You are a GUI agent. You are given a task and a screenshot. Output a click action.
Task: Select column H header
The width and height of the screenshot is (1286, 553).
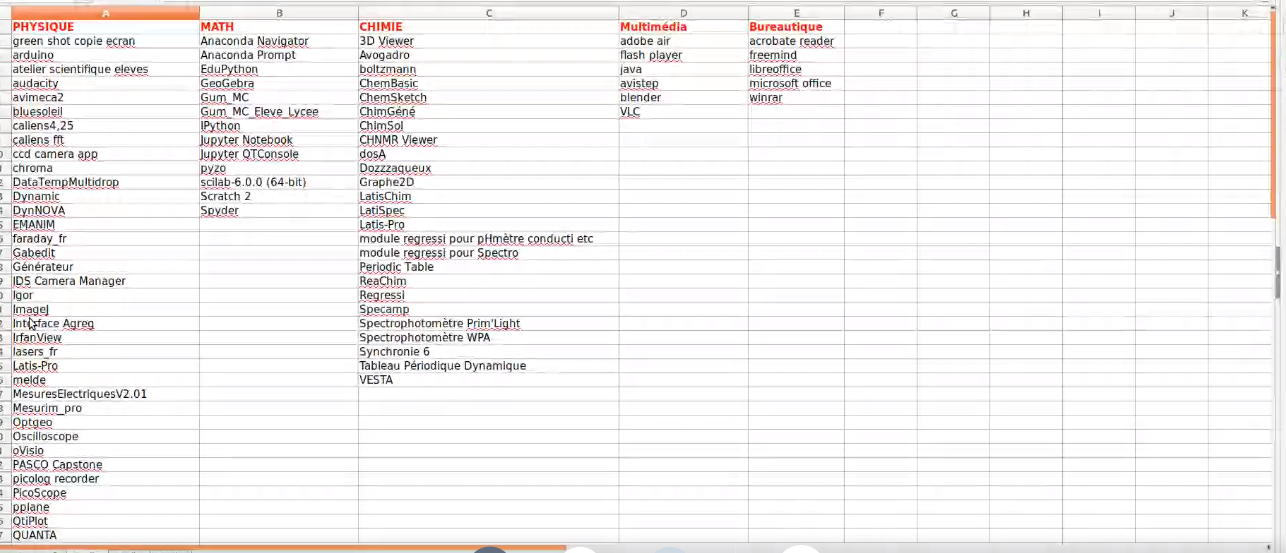pos(1026,13)
